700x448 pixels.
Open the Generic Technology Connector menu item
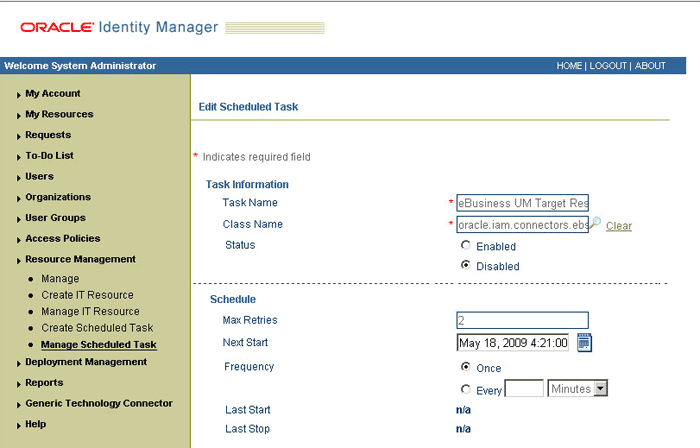coord(99,403)
